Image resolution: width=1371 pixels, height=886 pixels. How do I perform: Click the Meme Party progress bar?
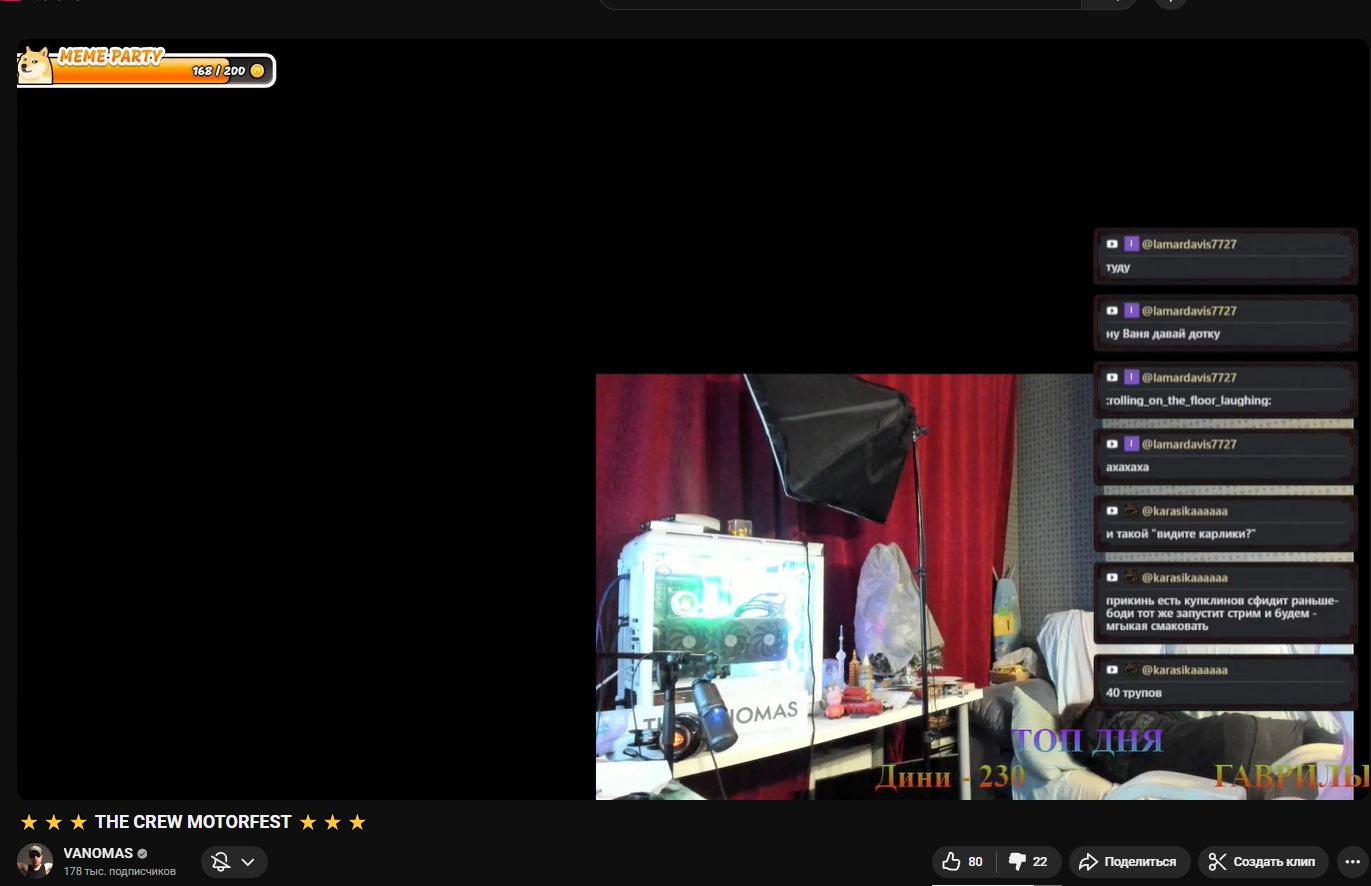146,69
